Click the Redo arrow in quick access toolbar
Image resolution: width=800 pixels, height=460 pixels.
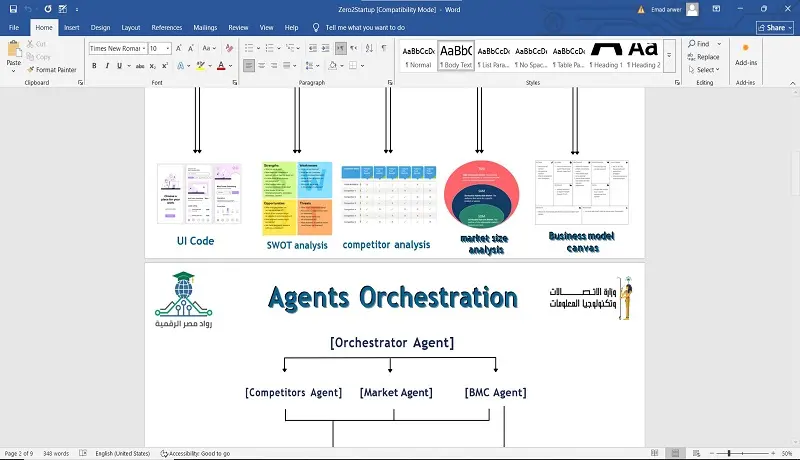47,9
